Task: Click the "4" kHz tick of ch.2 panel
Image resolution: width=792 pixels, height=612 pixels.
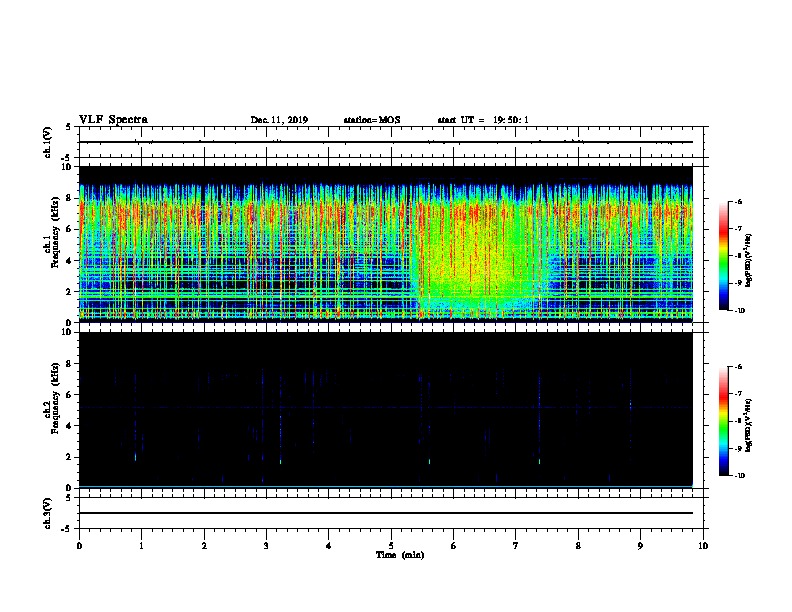Action: click(70, 426)
